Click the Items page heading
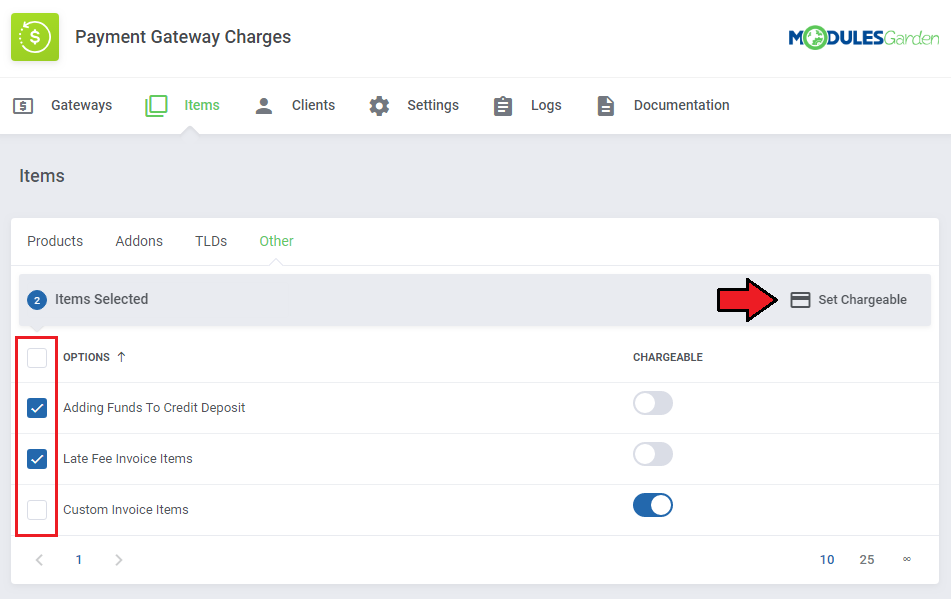This screenshot has height=599, width=951. pyautogui.click(x=42, y=176)
